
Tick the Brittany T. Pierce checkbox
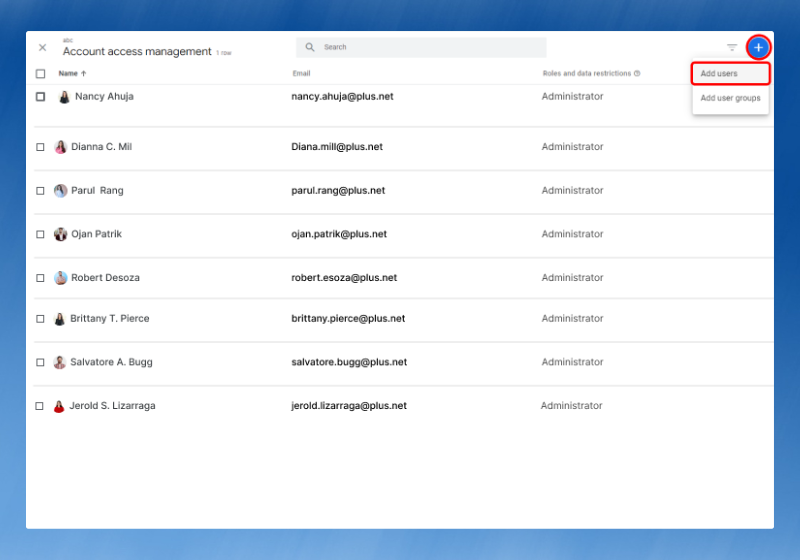(x=40, y=319)
